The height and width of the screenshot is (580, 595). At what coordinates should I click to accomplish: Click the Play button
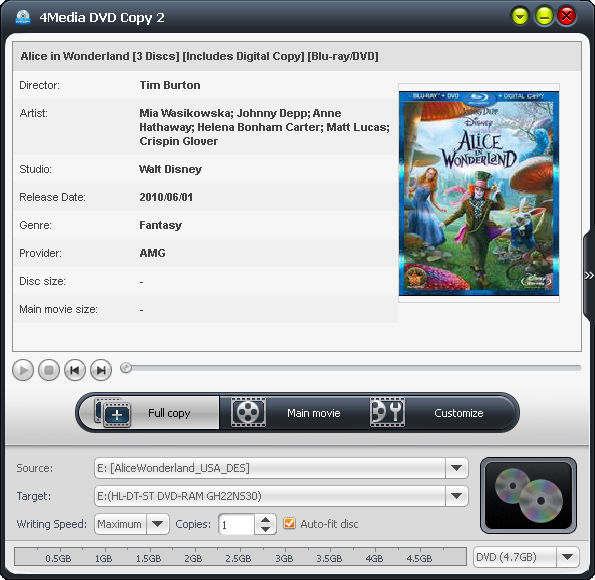(x=23, y=370)
